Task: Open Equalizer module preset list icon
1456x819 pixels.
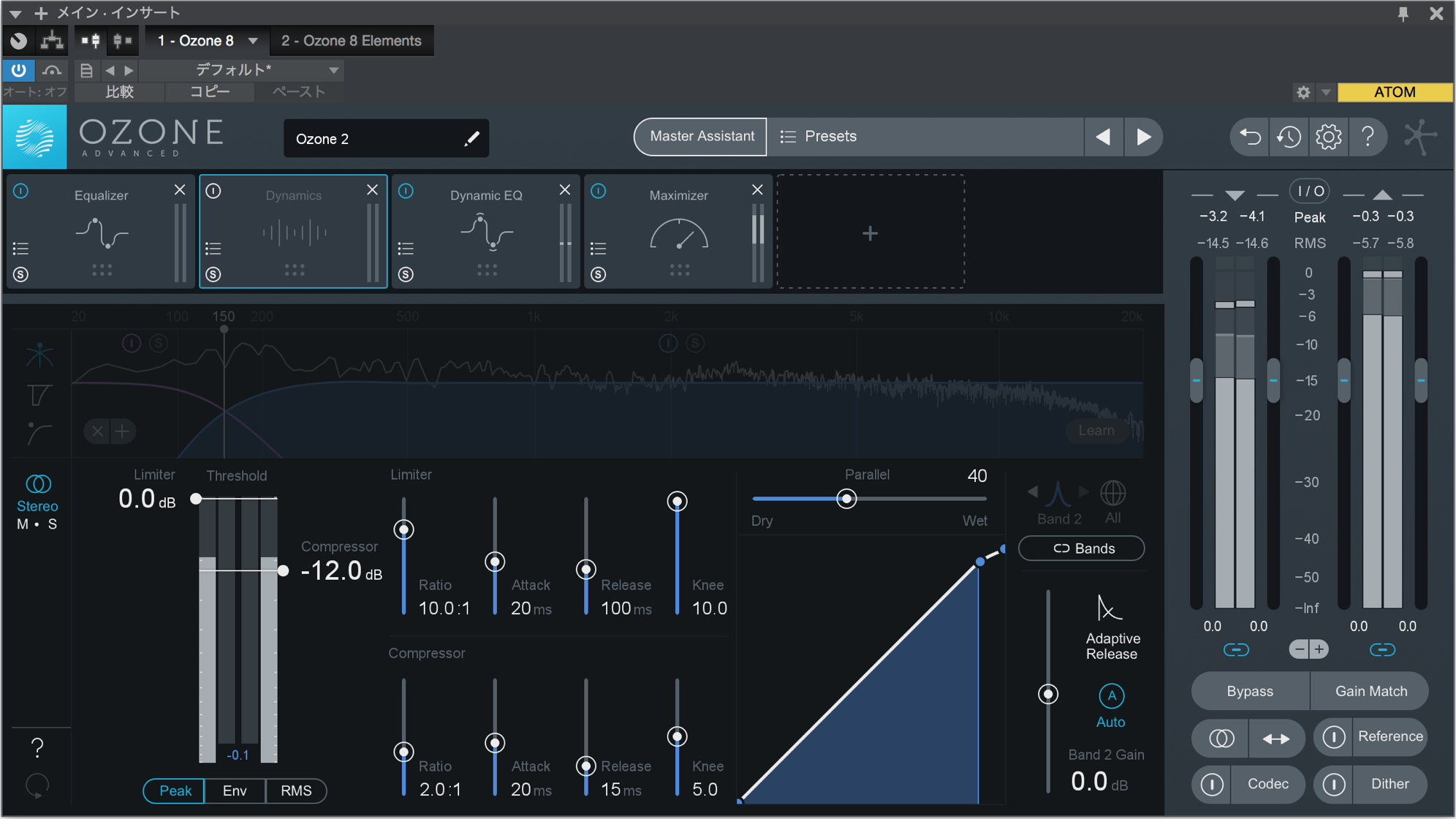Action: pyautogui.click(x=20, y=249)
